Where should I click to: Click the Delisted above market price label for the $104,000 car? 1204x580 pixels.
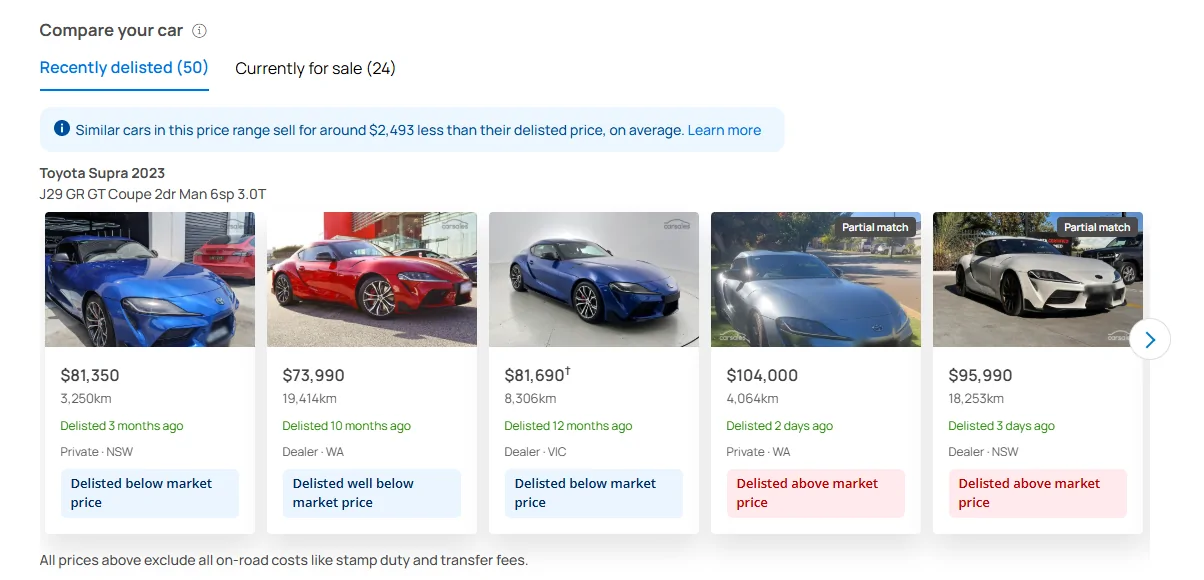tap(816, 493)
